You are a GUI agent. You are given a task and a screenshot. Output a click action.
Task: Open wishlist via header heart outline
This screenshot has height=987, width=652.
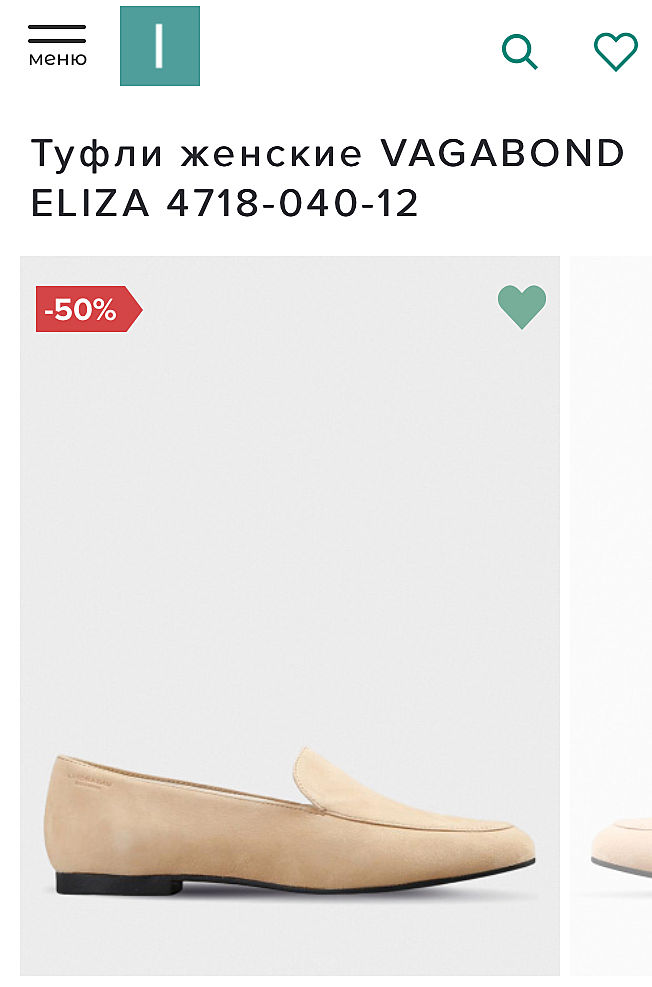coord(615,51)
